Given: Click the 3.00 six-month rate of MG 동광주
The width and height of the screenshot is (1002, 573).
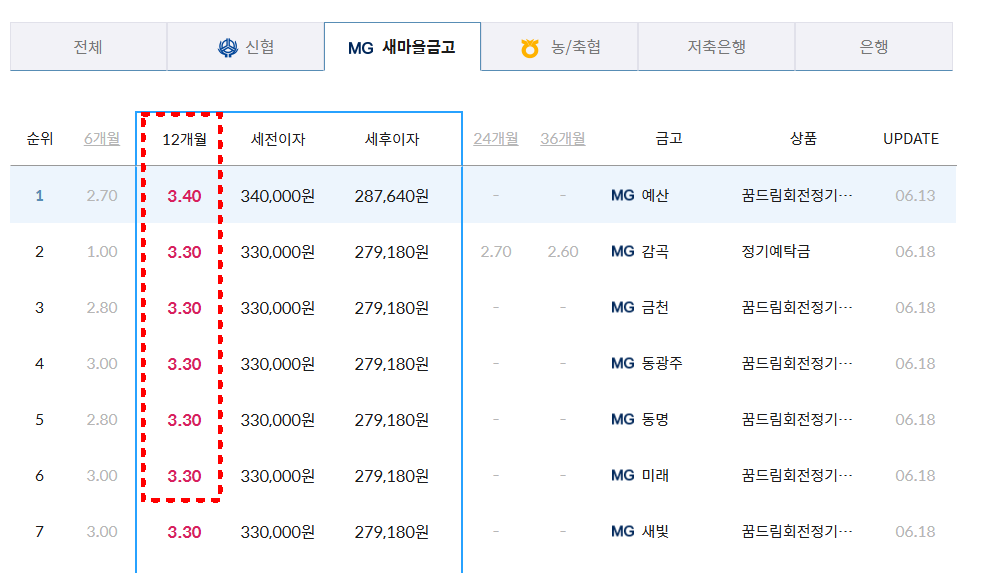Looking at the screenshot, I should 102,363.
